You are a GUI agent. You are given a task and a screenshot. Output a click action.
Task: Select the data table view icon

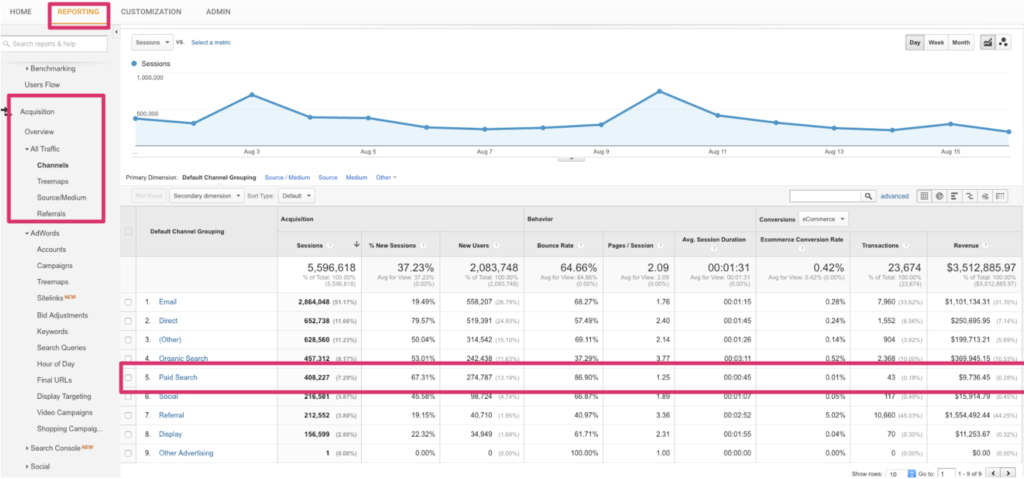pos(924,196)
